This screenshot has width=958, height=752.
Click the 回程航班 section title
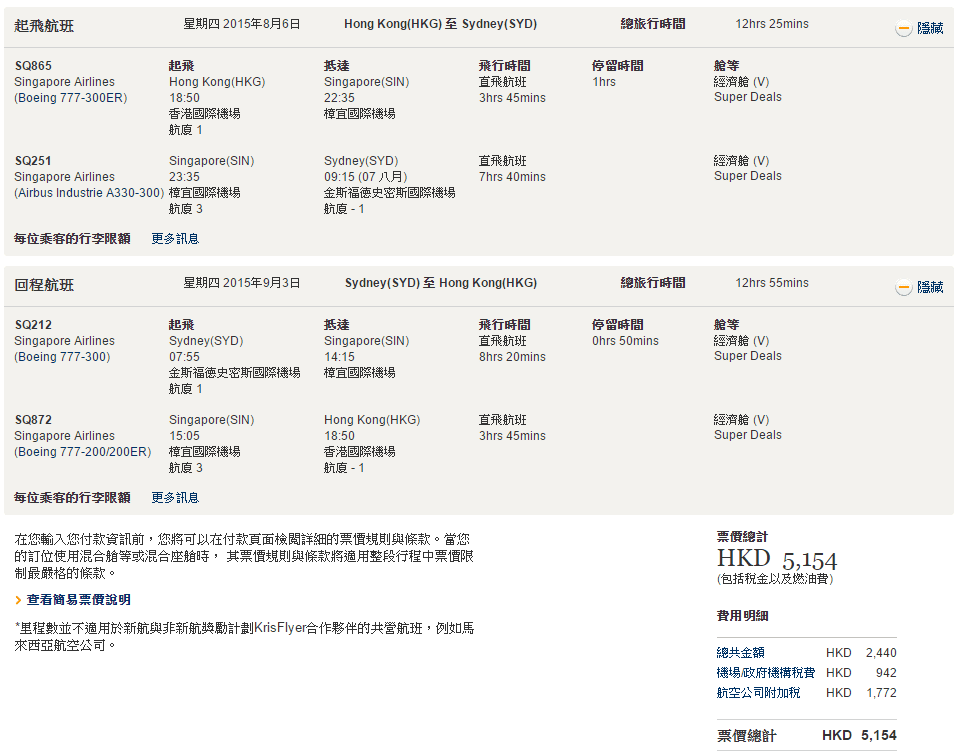point(44,285)
